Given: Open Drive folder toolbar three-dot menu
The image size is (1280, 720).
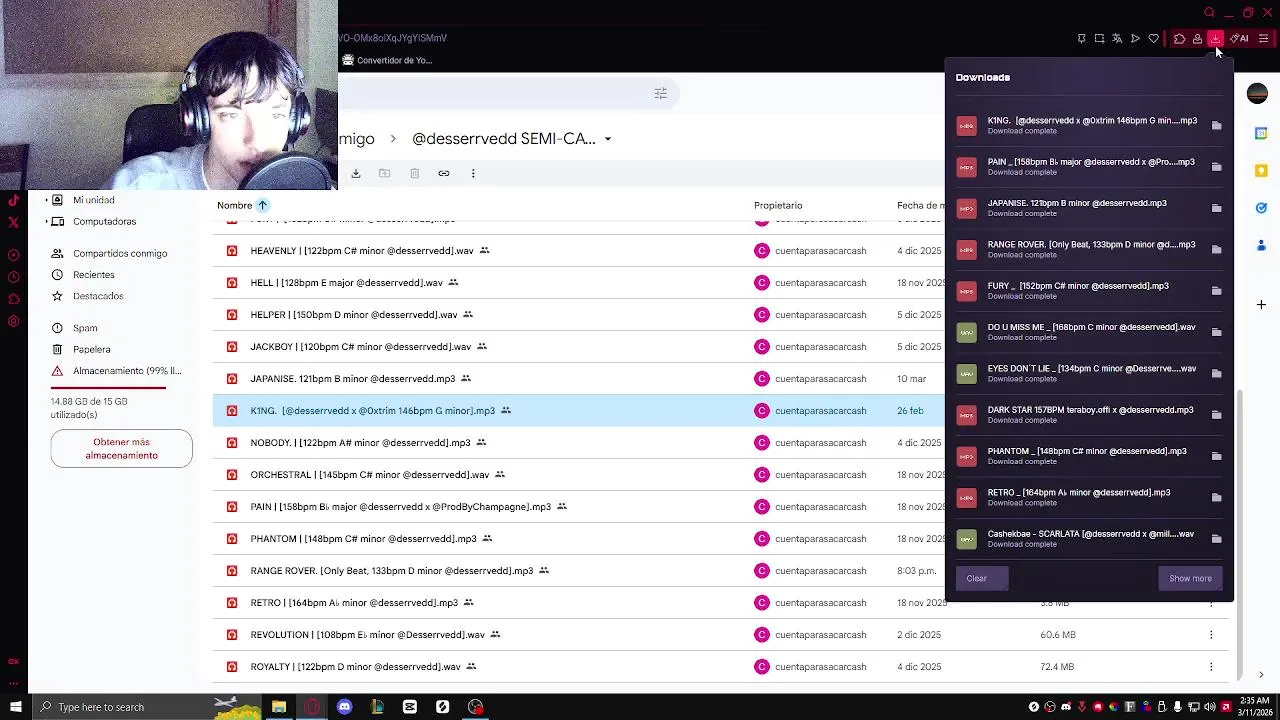Looking at the screenshot, I should coord(473,173).
